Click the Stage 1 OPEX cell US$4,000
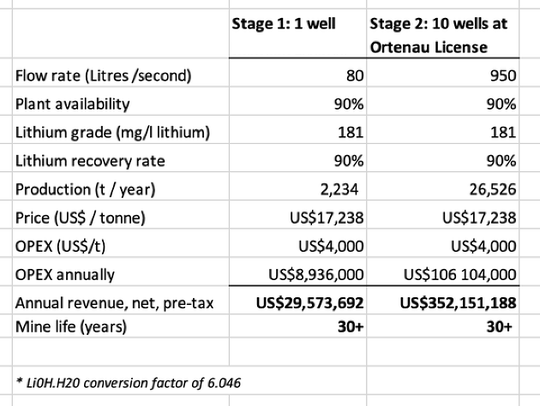The image size is (540, 406). pyautogui.click(x=298, y=246)
